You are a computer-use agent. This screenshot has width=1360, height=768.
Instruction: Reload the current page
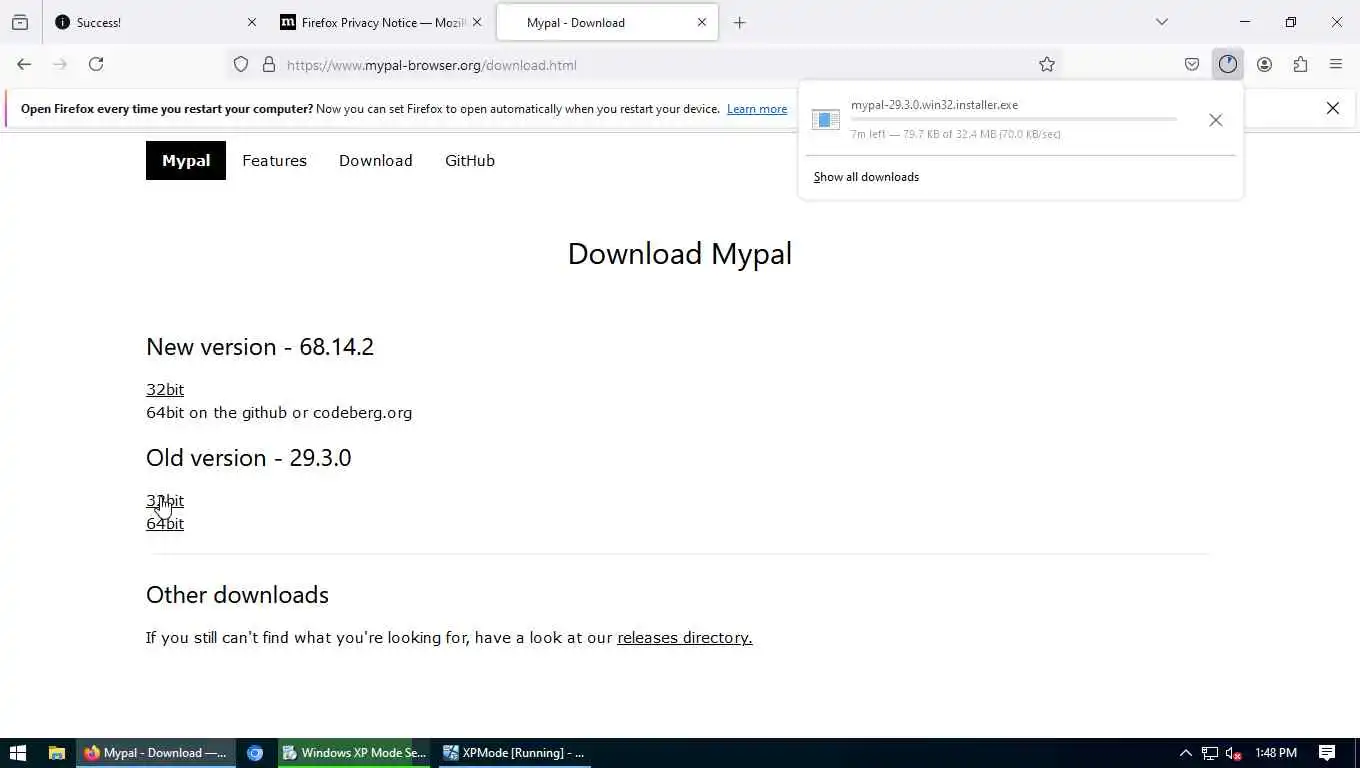96,64
